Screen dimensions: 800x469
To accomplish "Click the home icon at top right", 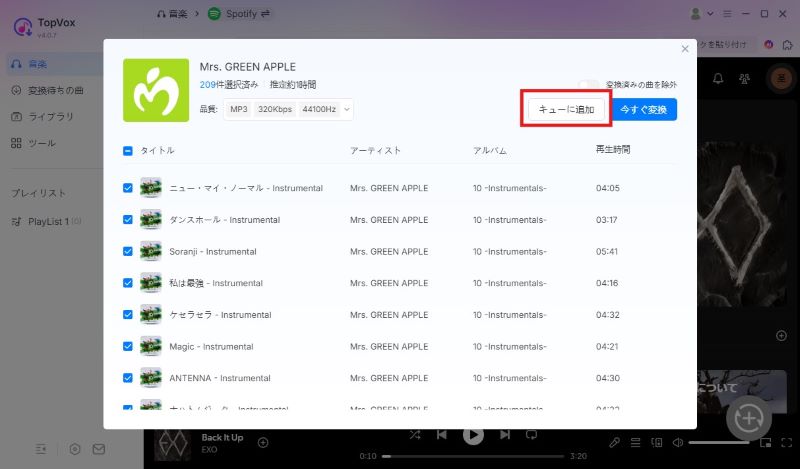I will click(x=787, y=45).
